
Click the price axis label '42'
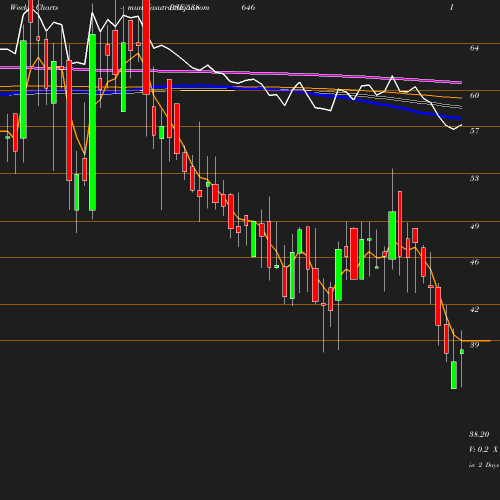(x=474, y=309)
